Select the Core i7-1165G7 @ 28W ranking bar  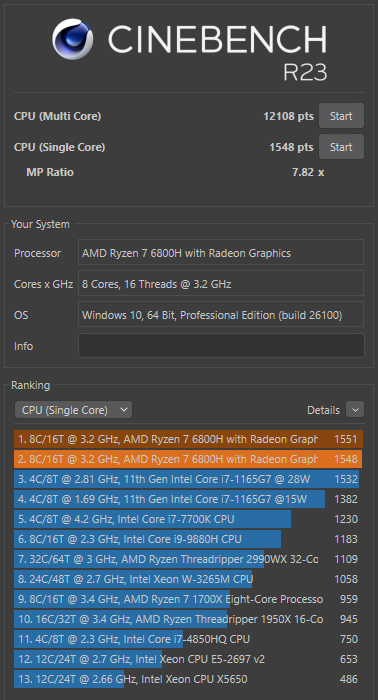point(188,479)
